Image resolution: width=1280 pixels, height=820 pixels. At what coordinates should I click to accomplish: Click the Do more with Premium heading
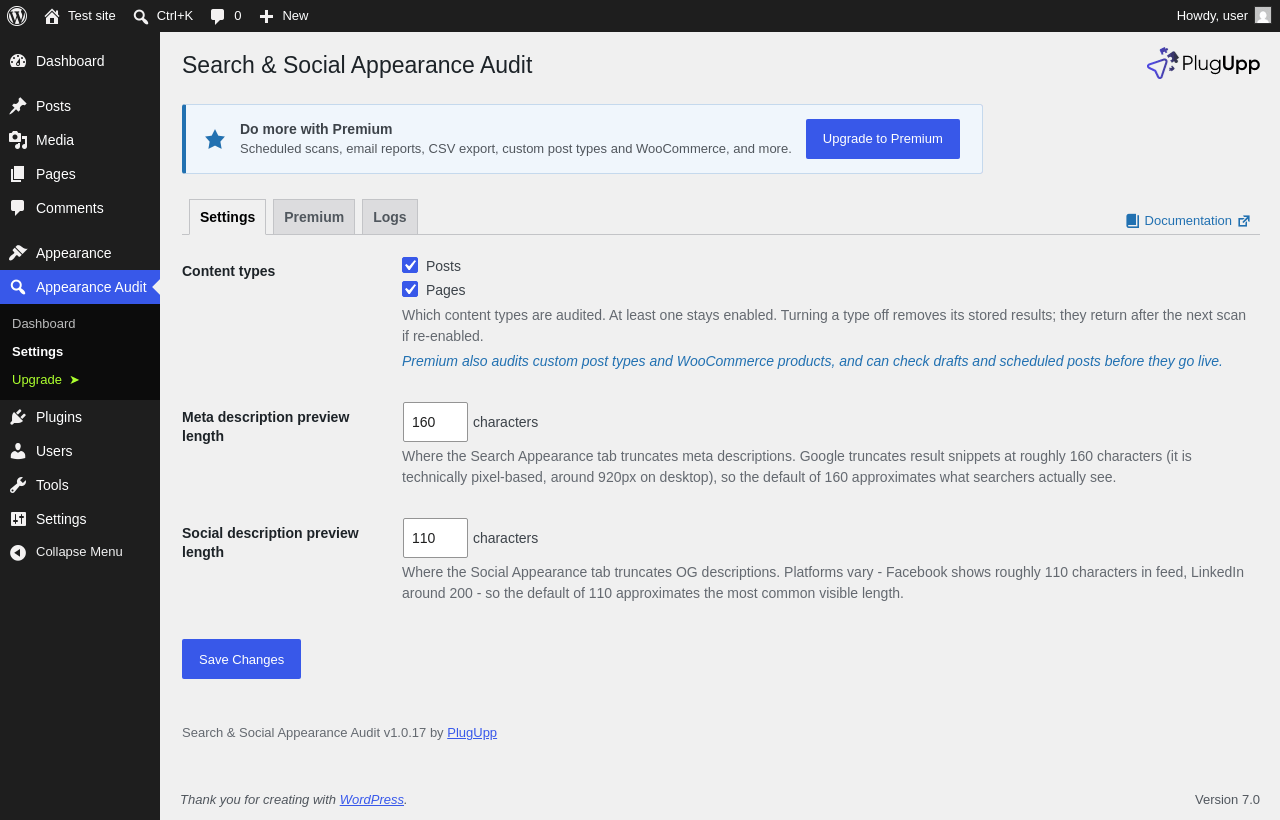(316, 129)
